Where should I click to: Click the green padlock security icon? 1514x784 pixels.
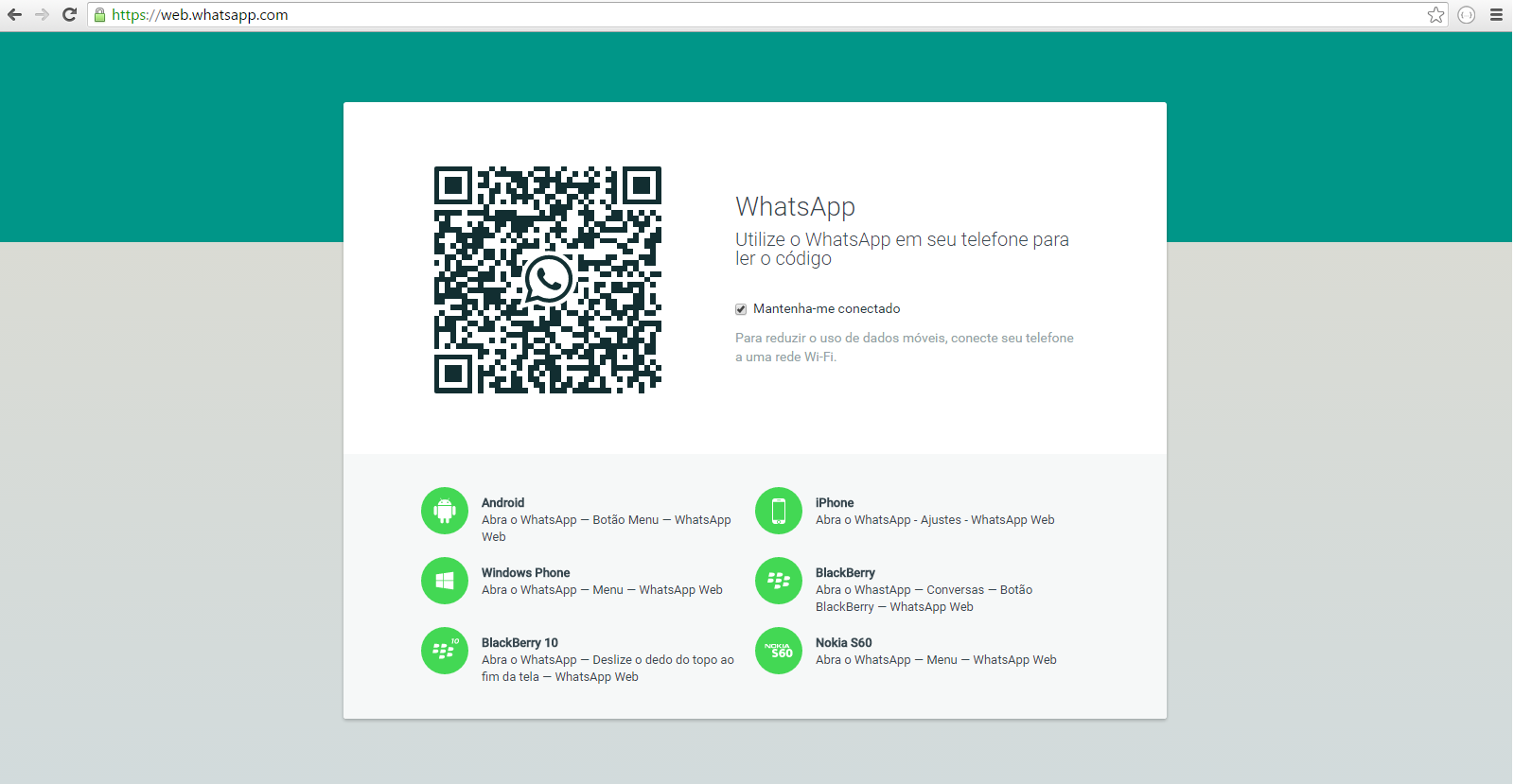click(99, 14)
